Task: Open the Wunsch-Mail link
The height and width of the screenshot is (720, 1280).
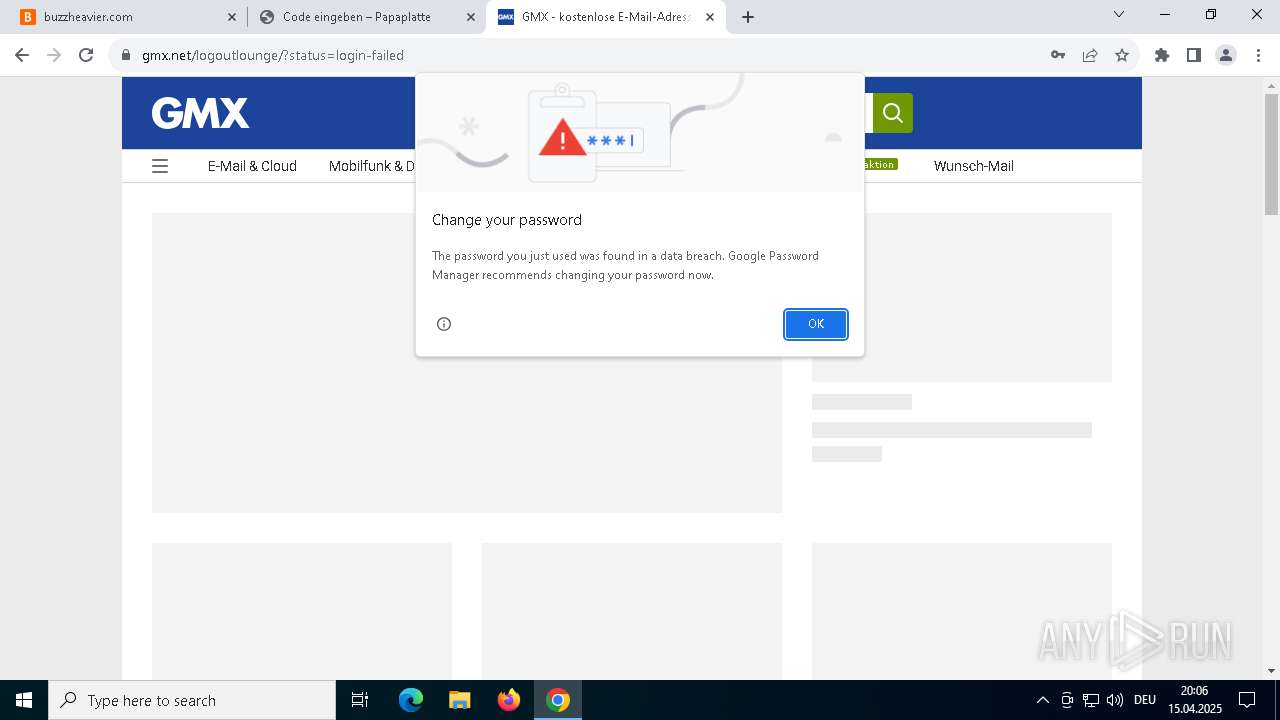Action: tap(974, 166)
